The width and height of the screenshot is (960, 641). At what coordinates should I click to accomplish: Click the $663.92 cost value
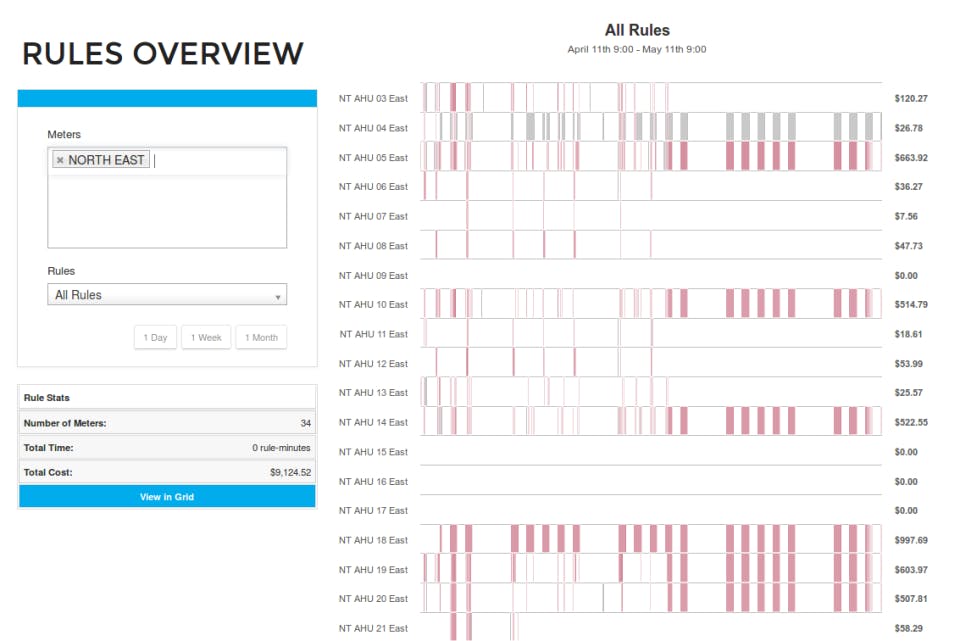911,158
